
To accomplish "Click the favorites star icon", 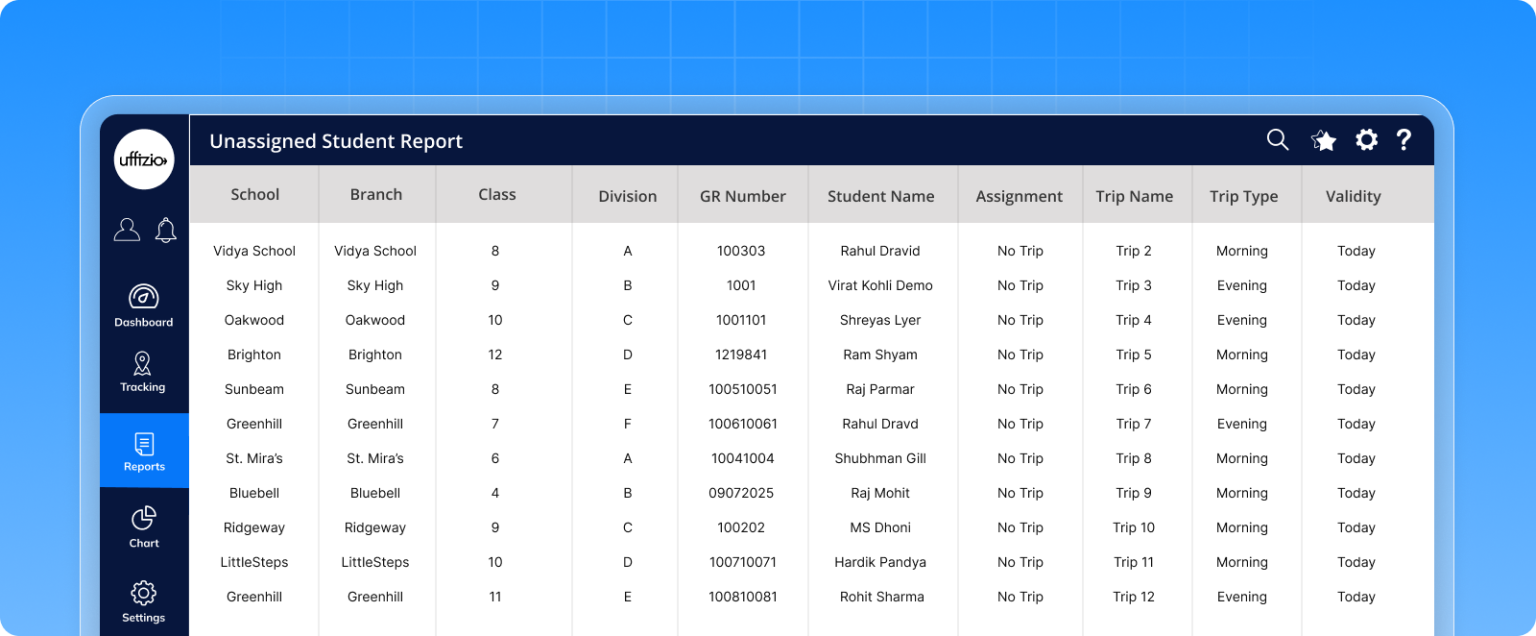I will click(1324, 141).
